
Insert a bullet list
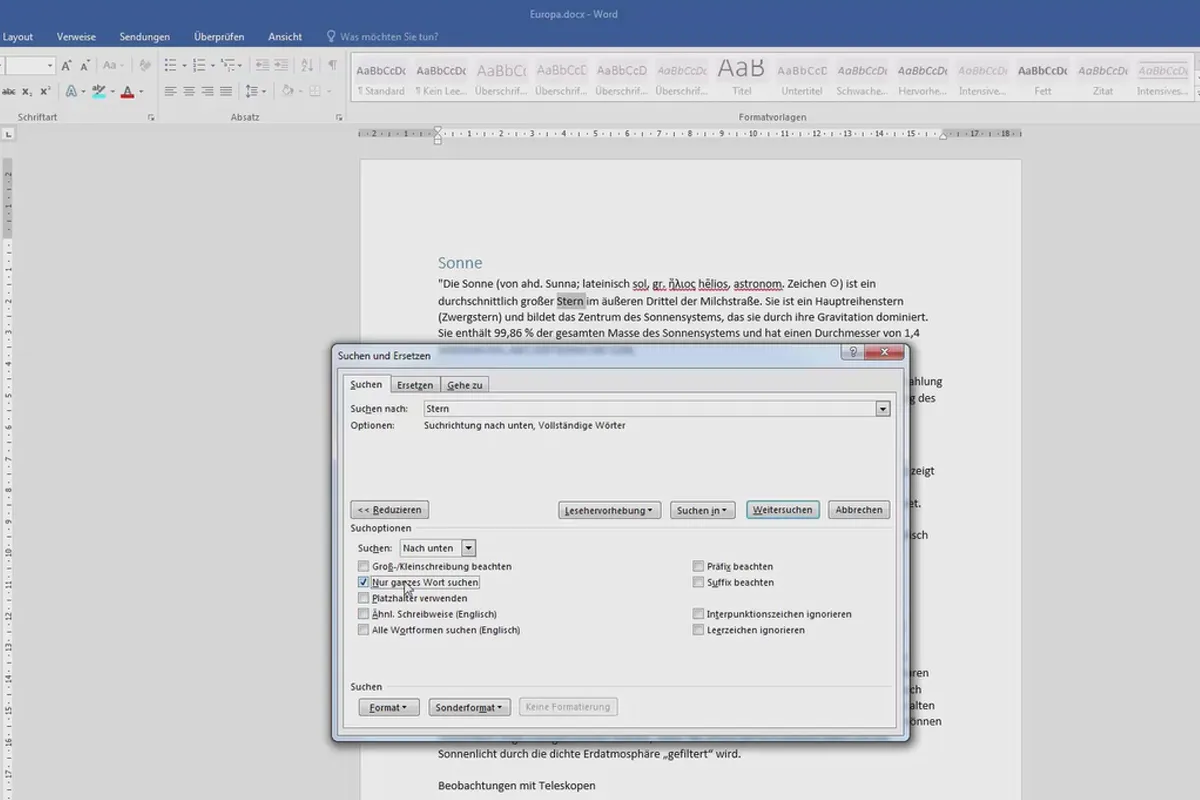point(170,65)
